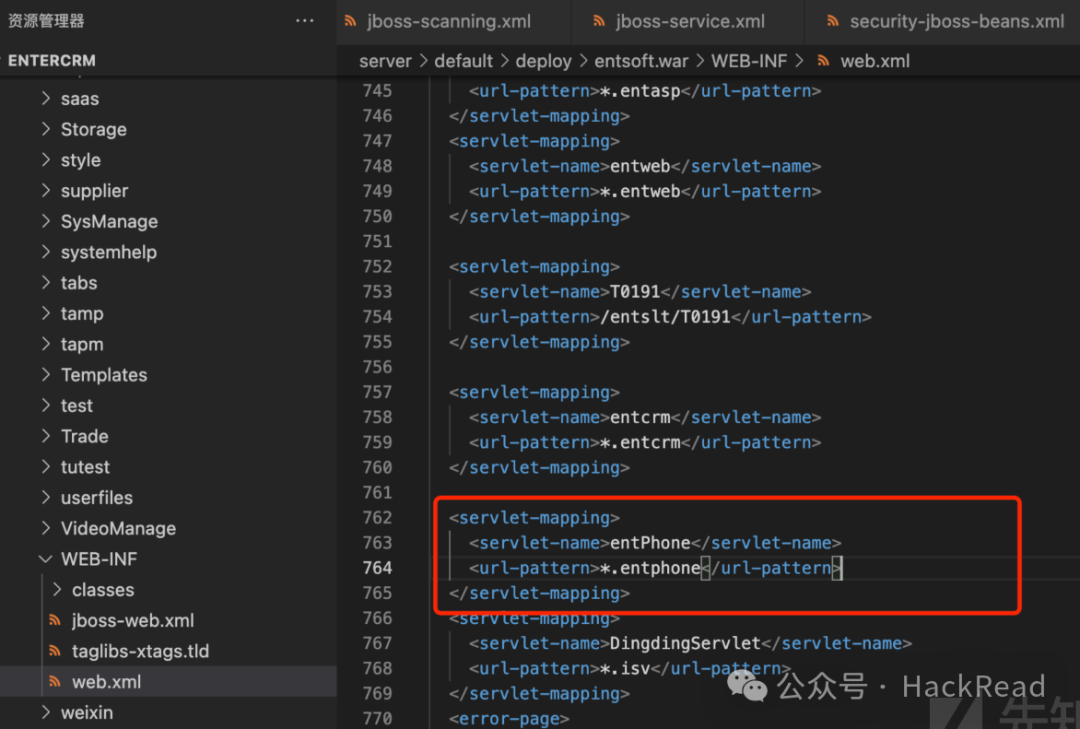Image resolution: width=1080 pixels, height=729 pixels.
Task: Select the server breadcrumb segment
Action: coord(385,61)
